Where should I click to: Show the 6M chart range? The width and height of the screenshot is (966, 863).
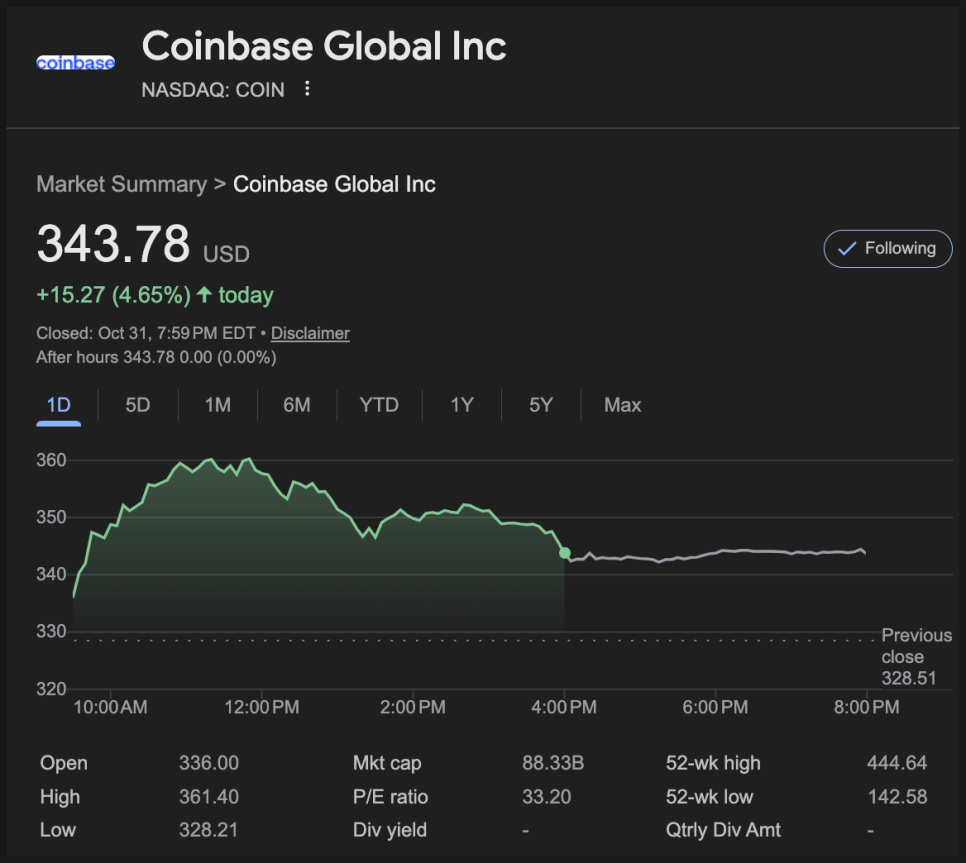(x=296, y=405)
